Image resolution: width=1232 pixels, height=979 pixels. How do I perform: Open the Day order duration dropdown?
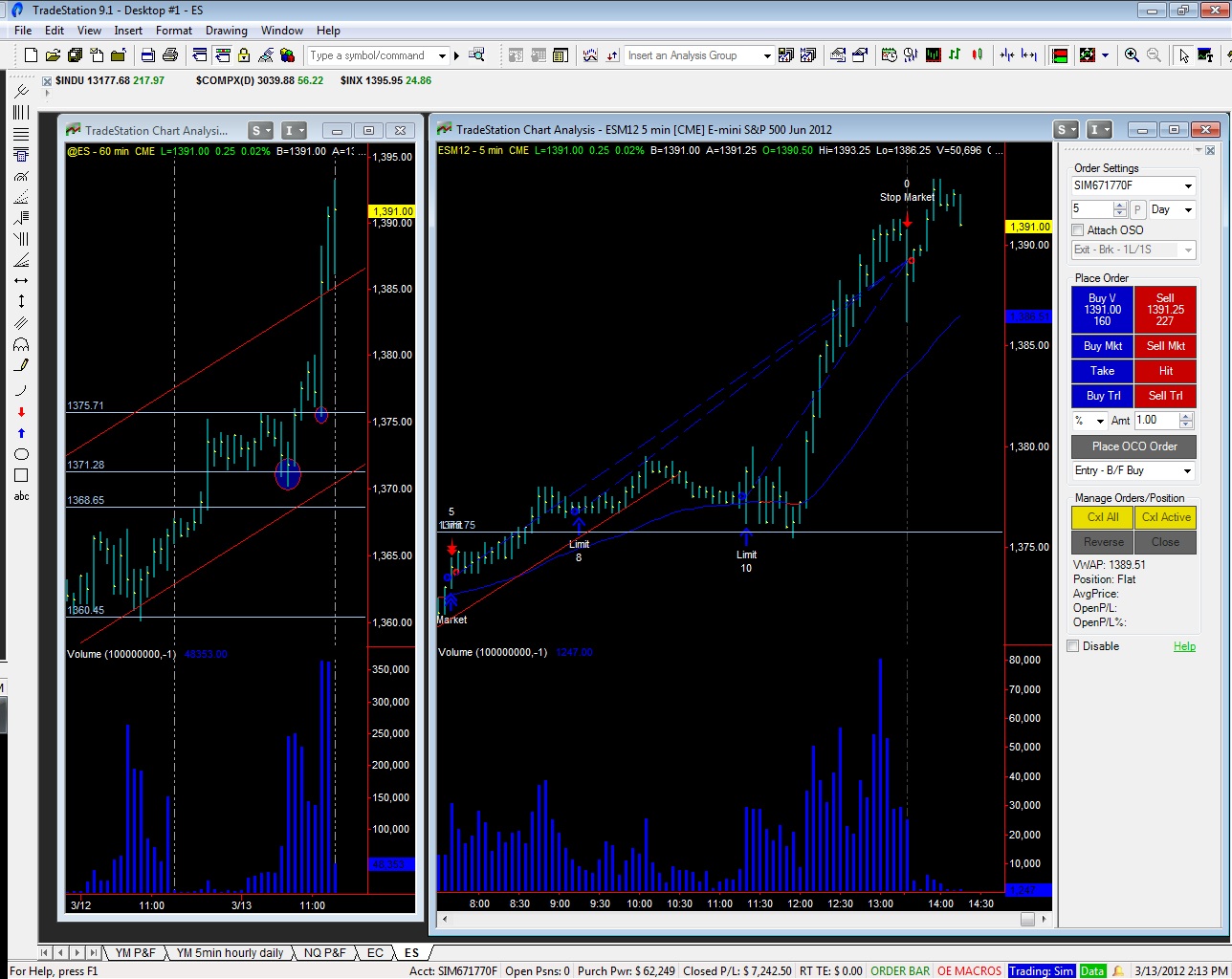(x=1188, y=209)
